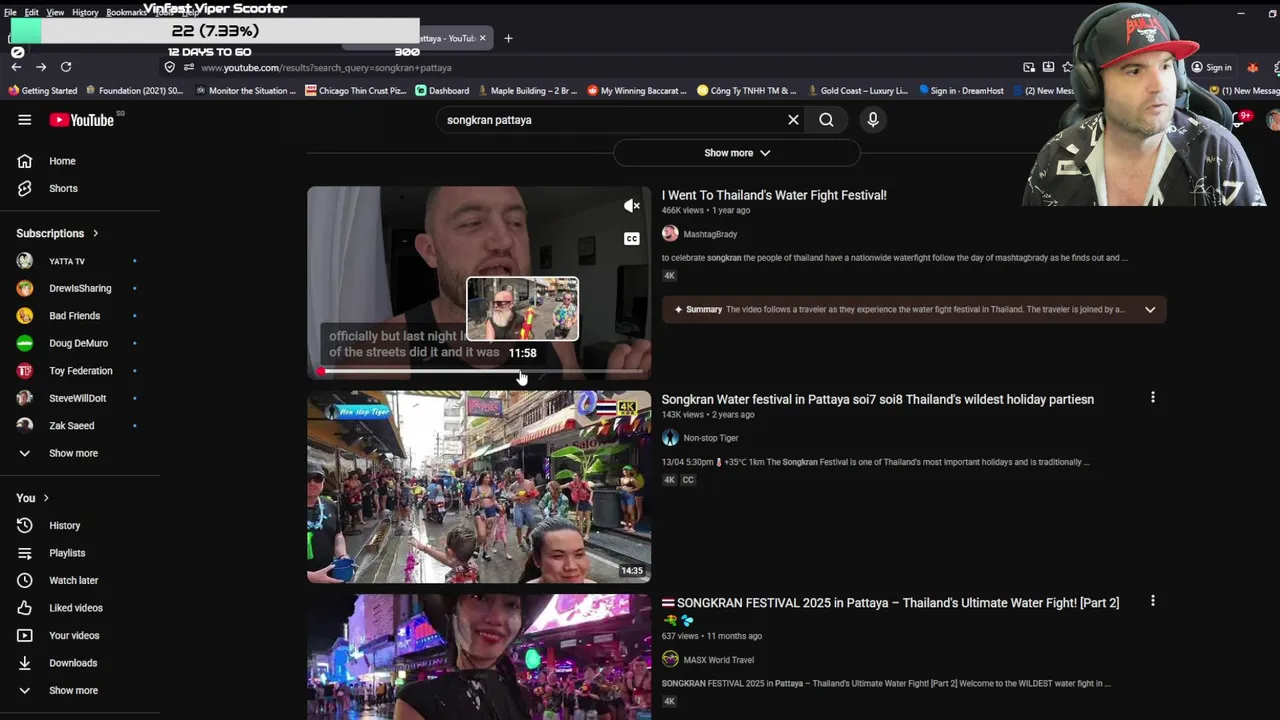Viewport: 1280px width, 720px height.
Task: Open Non-stop Tiger channel name link
Action: pos(711,438)
